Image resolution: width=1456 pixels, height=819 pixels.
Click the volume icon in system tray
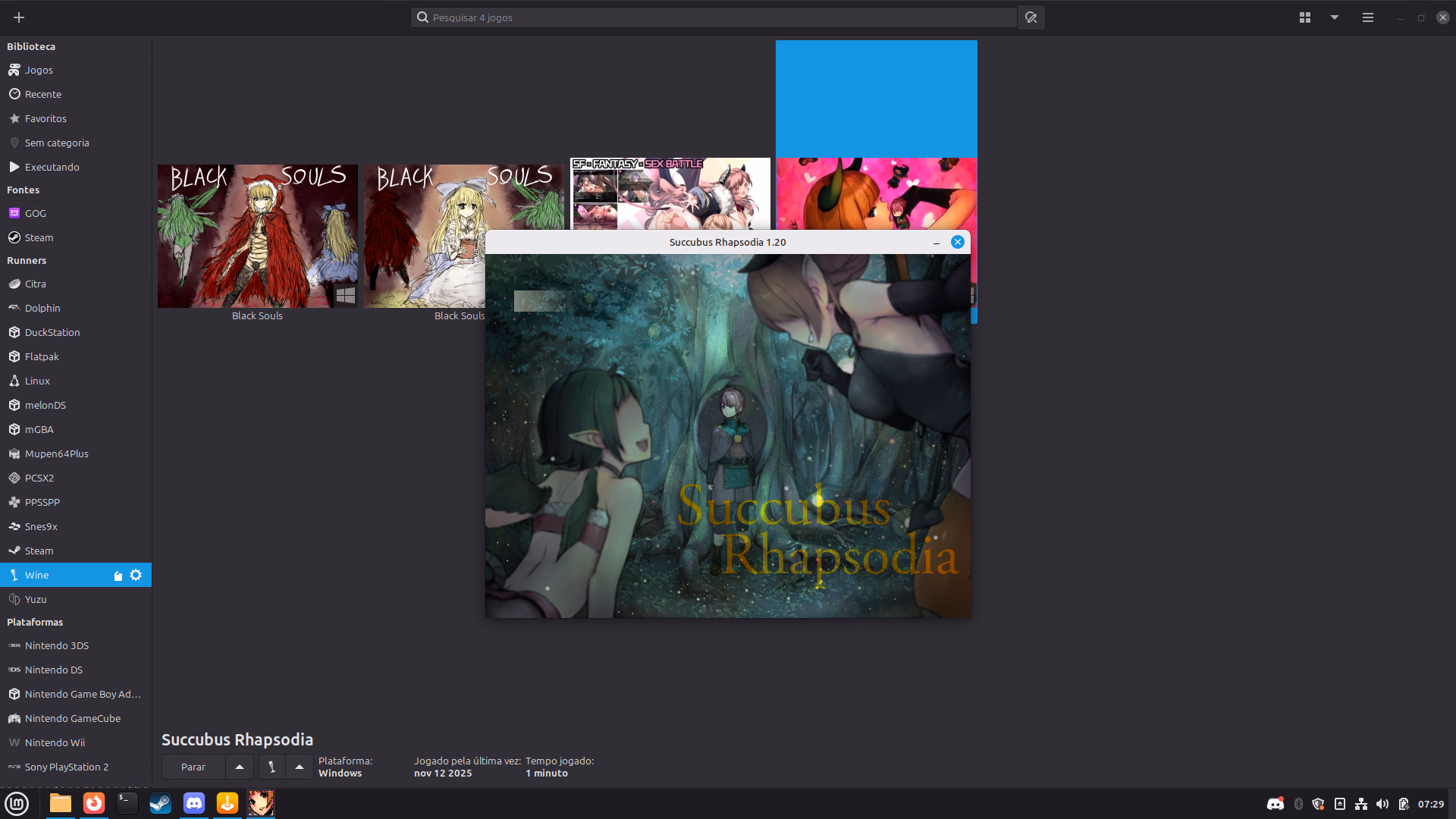1382,804
